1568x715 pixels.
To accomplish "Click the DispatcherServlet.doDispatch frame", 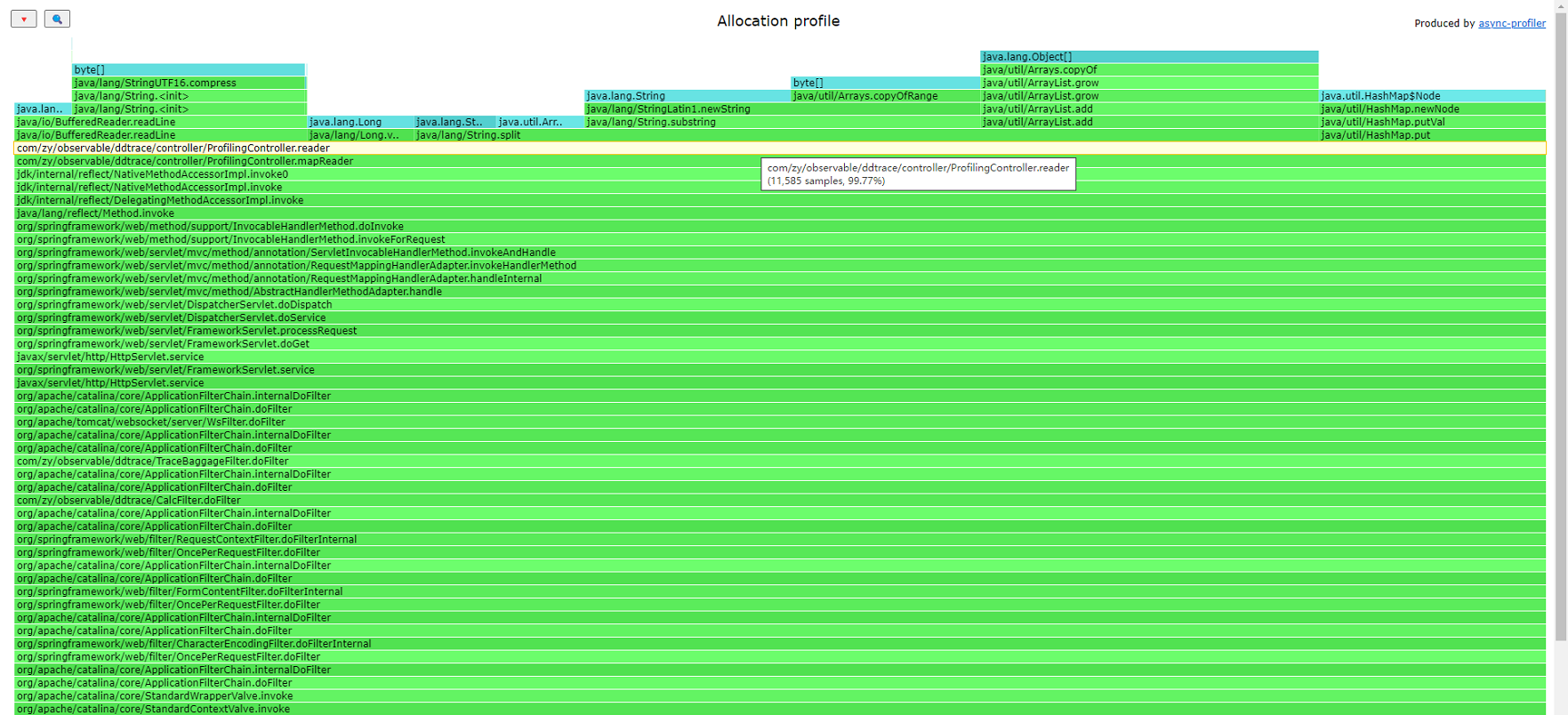I will [780, 304].
